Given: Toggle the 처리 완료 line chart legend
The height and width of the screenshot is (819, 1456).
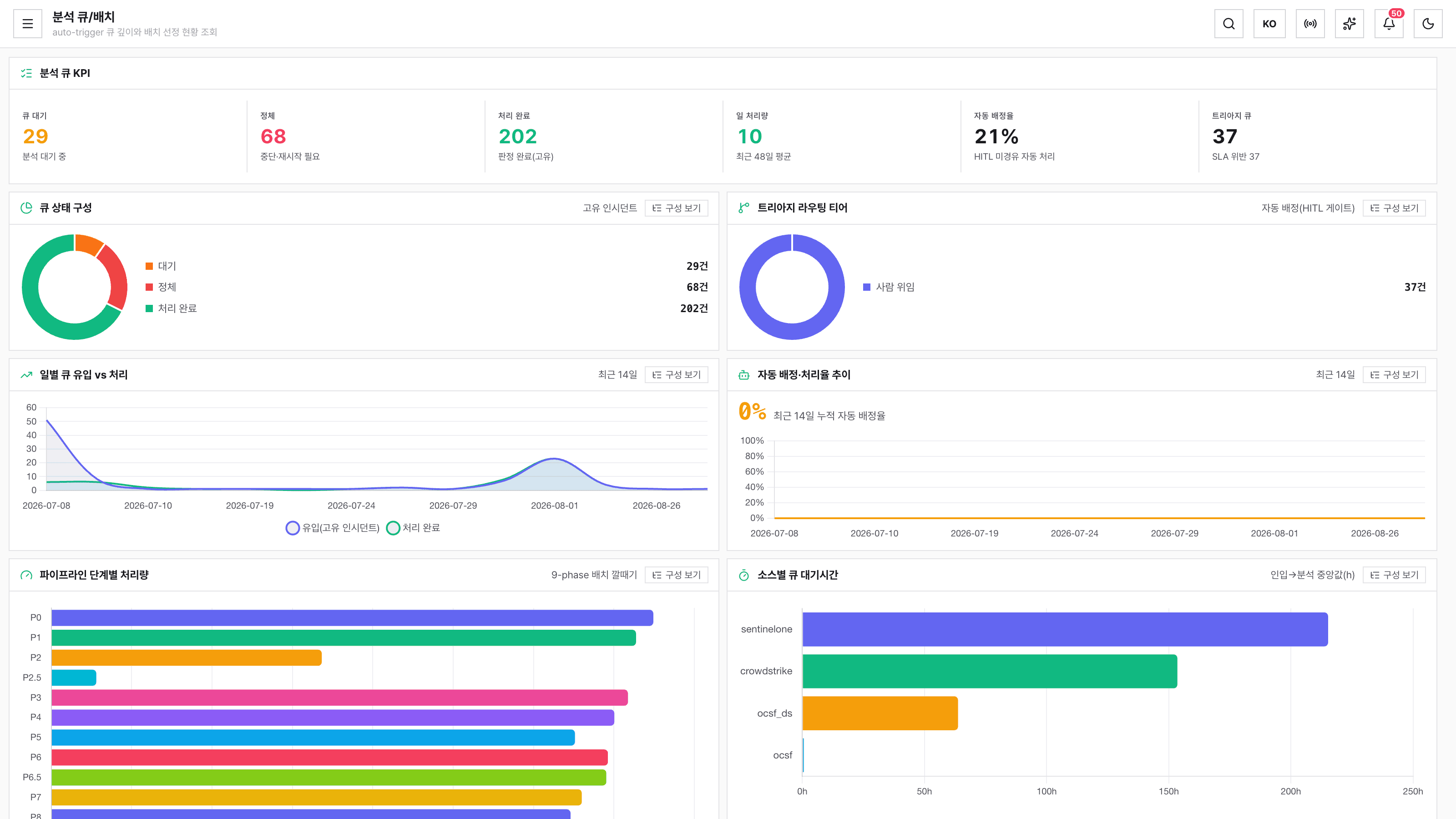Looking at the screenshot, I should click(x=413, y=528).
